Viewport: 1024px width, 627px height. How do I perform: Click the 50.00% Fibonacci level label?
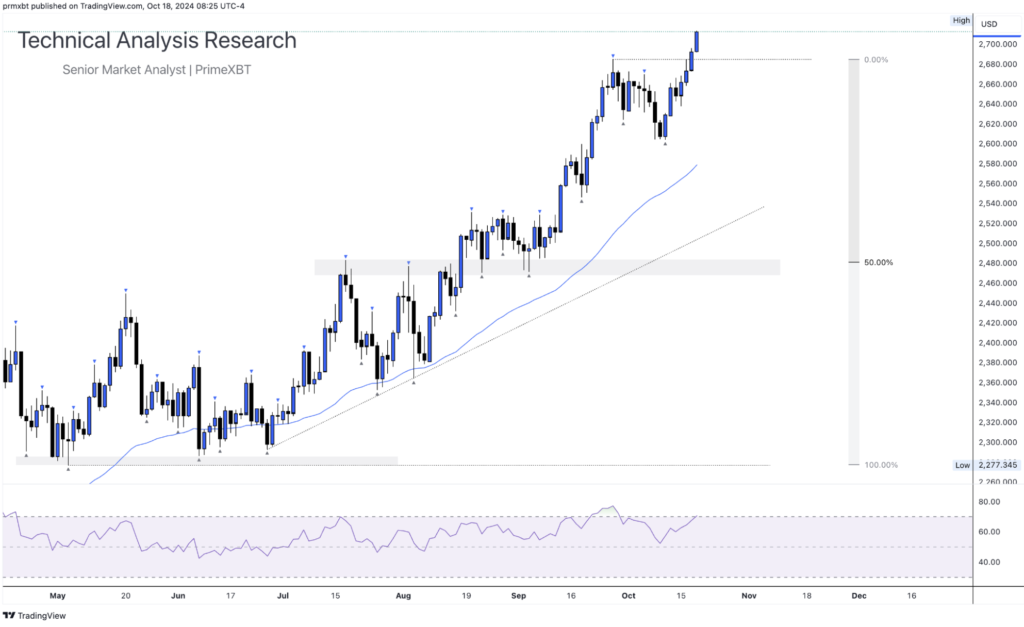[878, 263]
